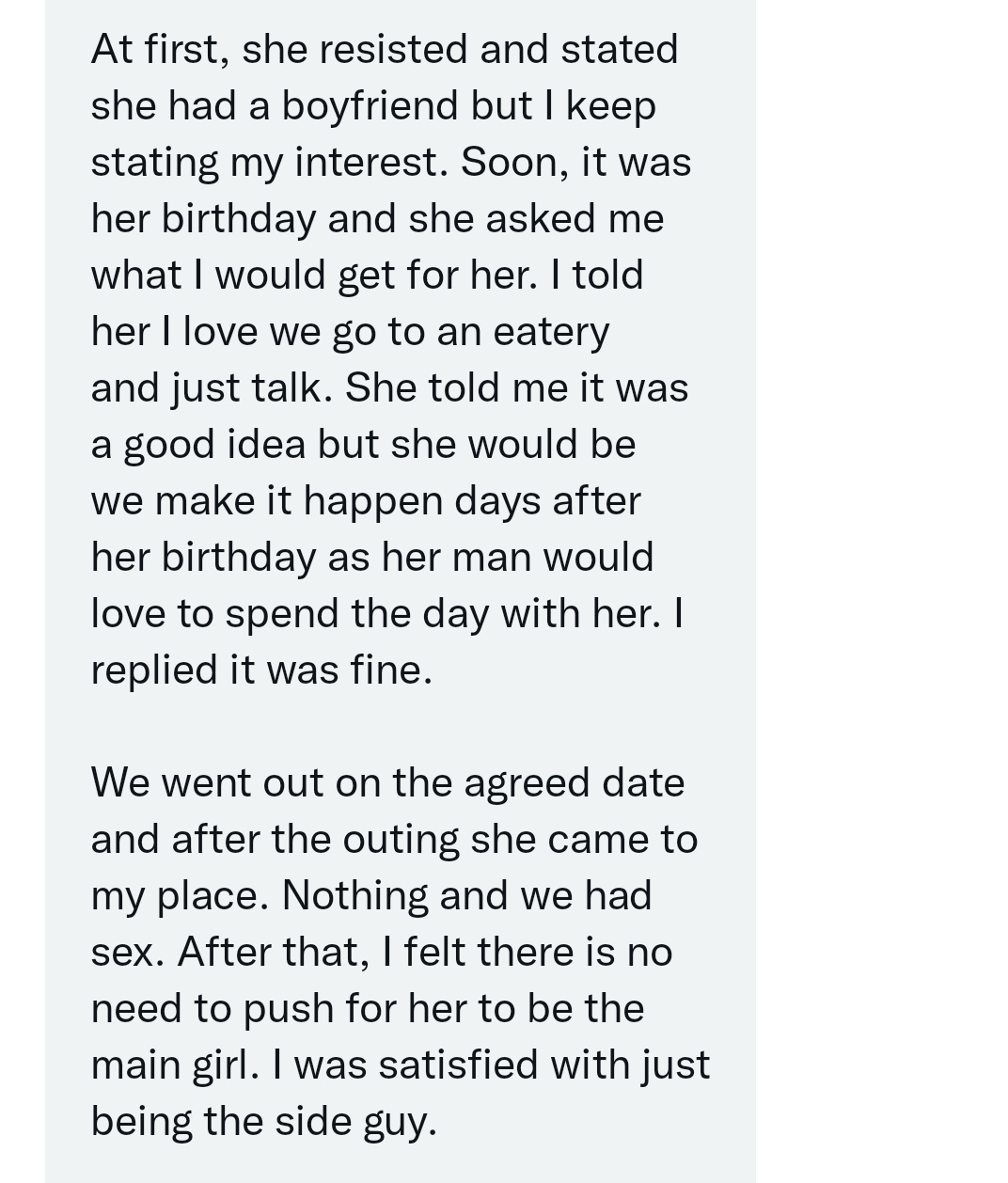Click the line starting 'At first, she resisted'
Viewport: 1008px width, 1183px height.
pyautogui.click(x=385, y=49)
